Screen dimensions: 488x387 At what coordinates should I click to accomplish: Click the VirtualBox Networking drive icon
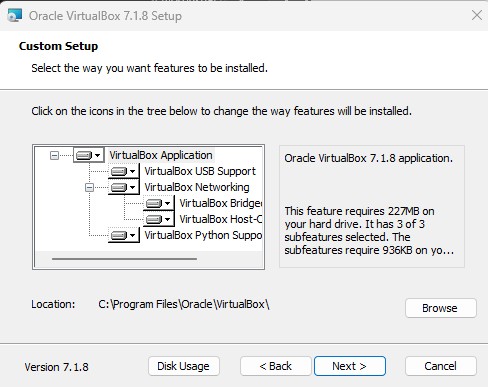[123, 187]
